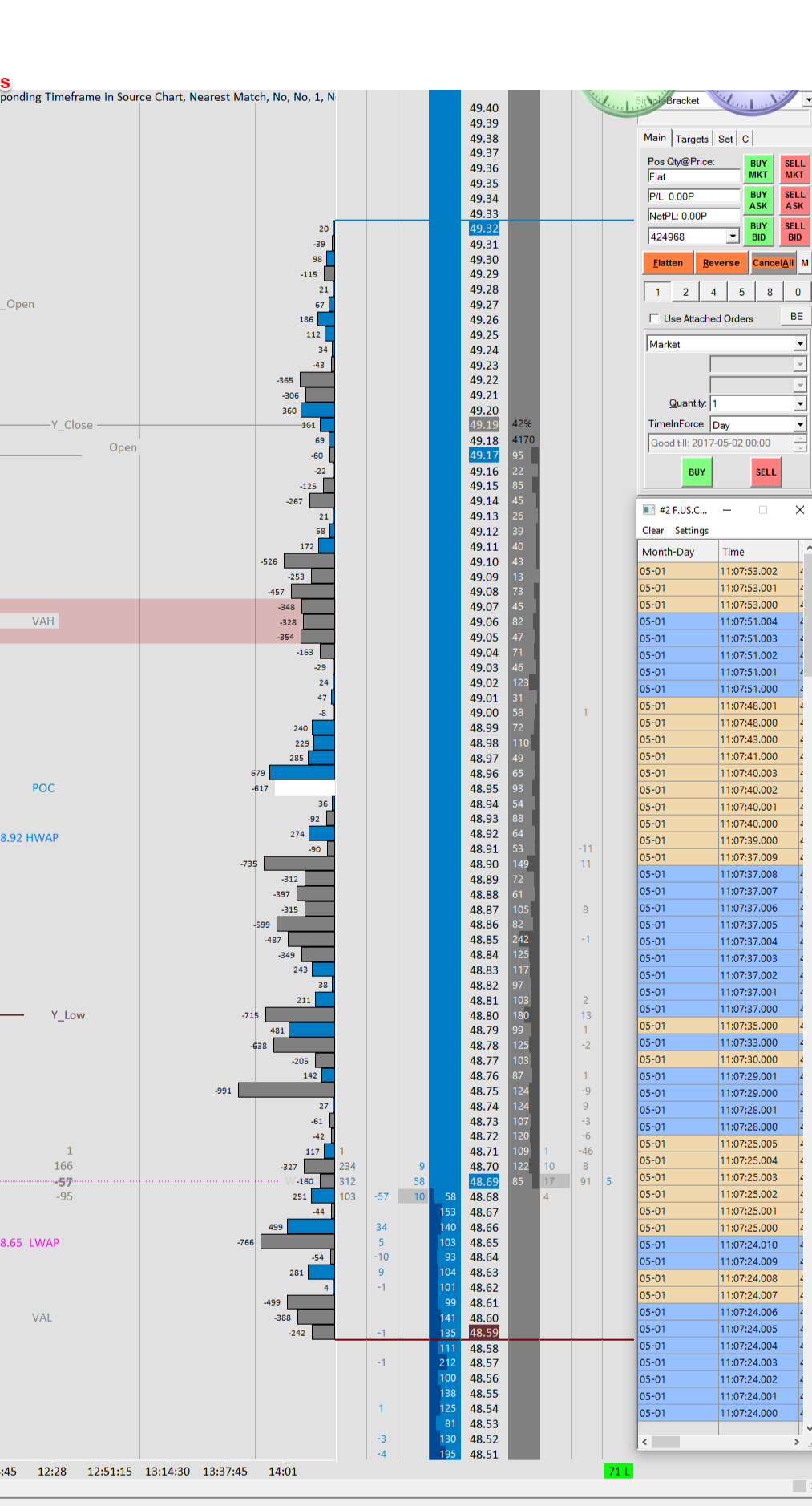Click Clear in the time and sales window
The height and width of the screenshot is (1506, 812).
click(x=652, y=531)
